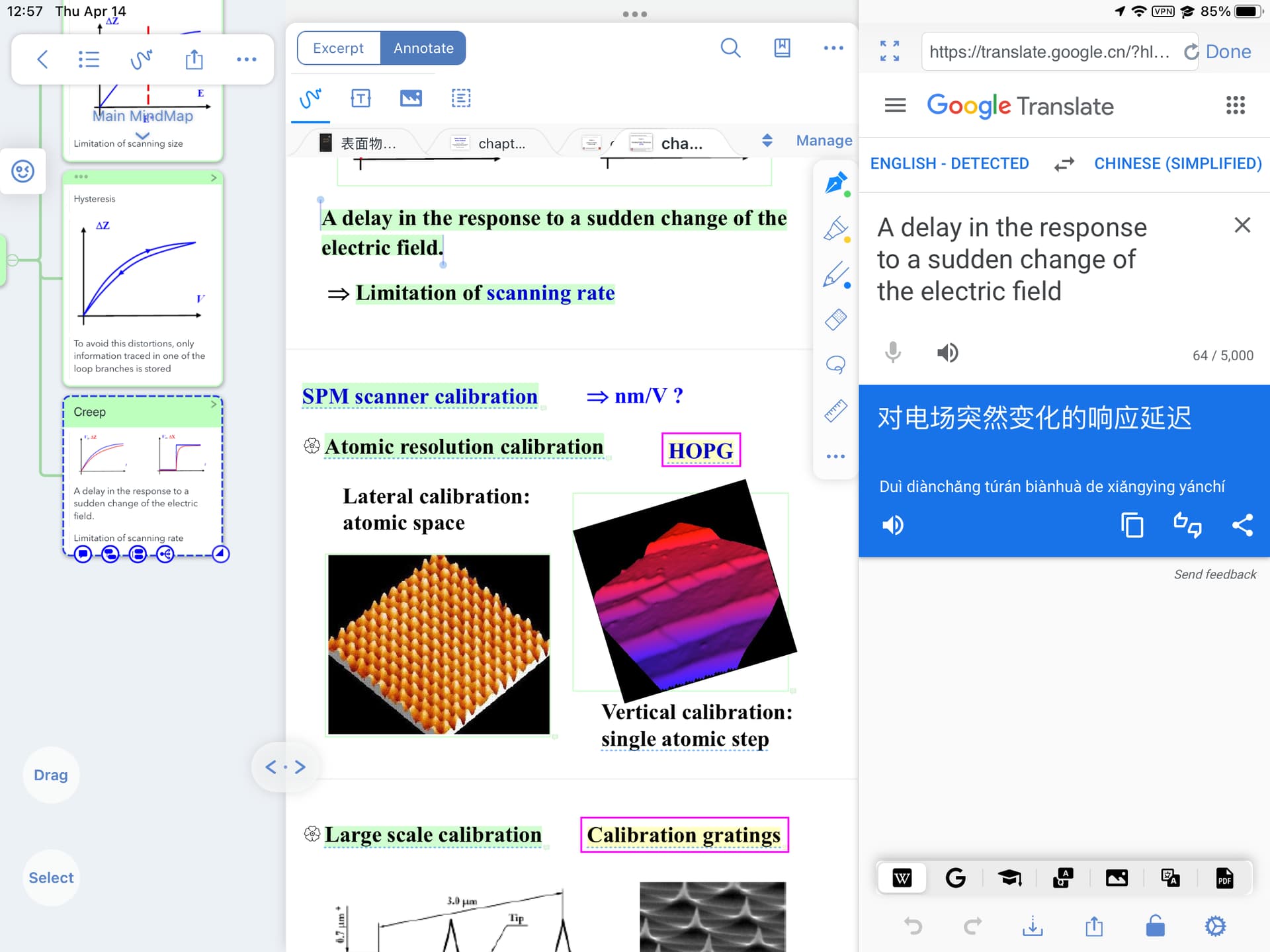Listen to the English source text
Viewport: 1270px width, 952px height.
coord(947,353)
